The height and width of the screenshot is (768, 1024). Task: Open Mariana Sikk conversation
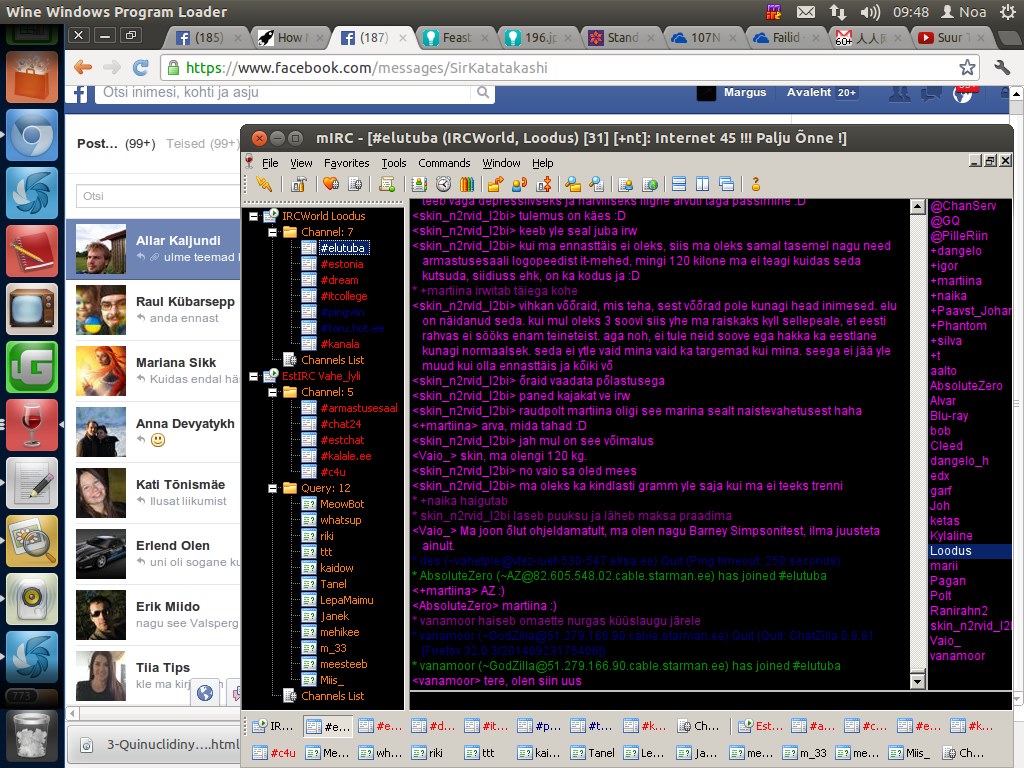click(153, 370)
